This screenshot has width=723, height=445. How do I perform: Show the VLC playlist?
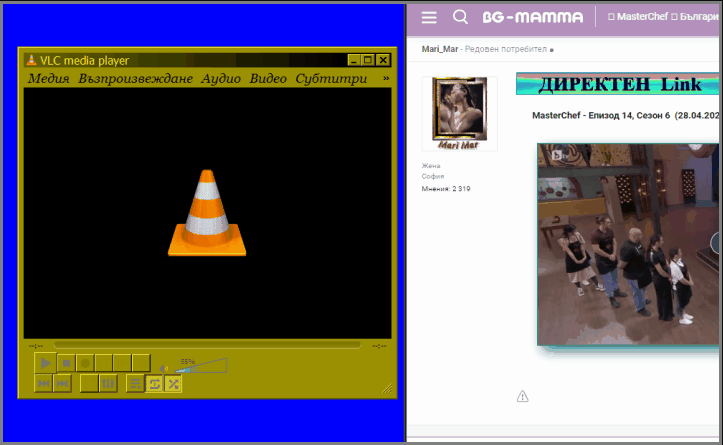[x=135, y=383]
